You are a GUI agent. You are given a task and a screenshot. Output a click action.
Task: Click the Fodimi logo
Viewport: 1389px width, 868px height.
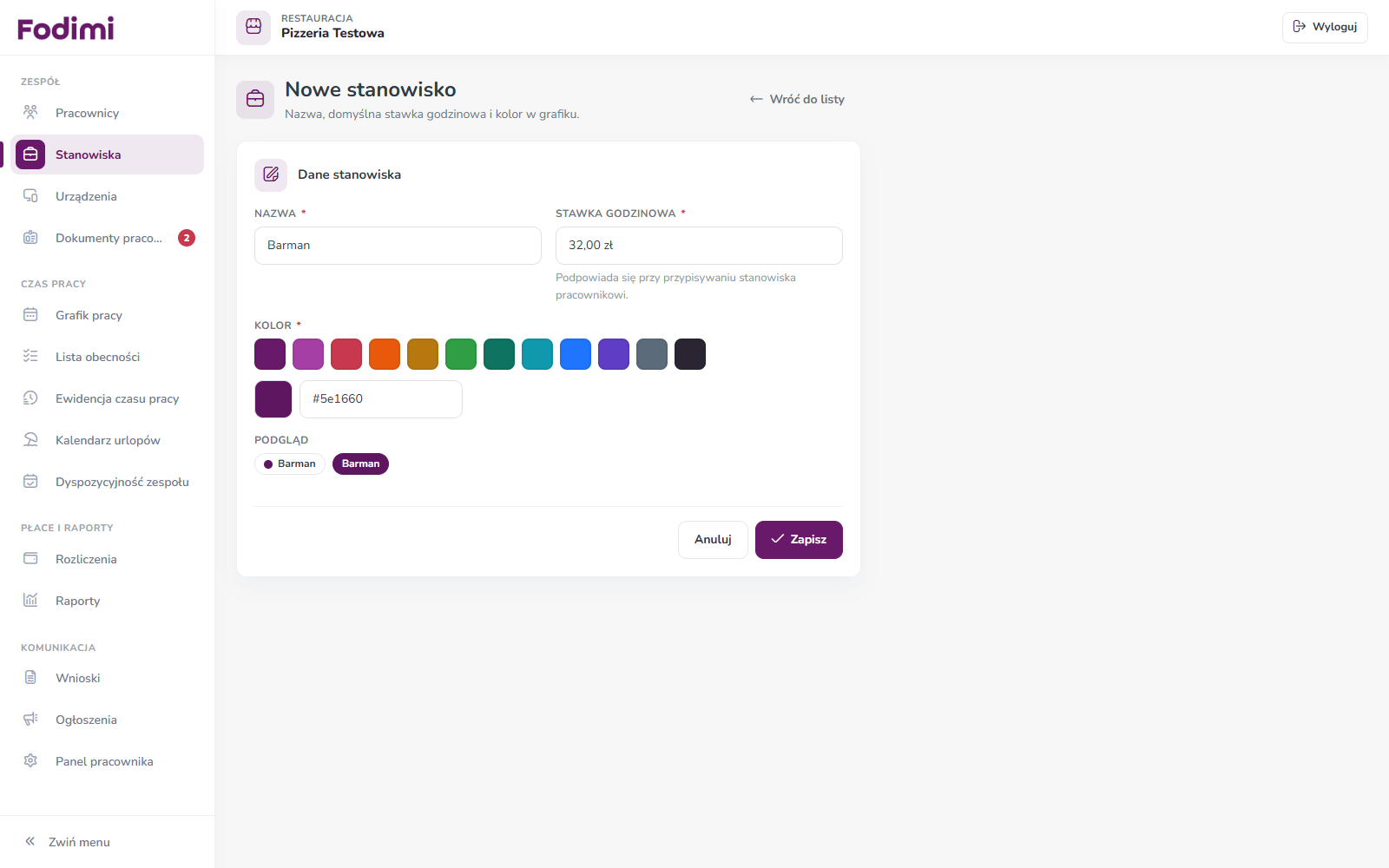coord(66,29)
